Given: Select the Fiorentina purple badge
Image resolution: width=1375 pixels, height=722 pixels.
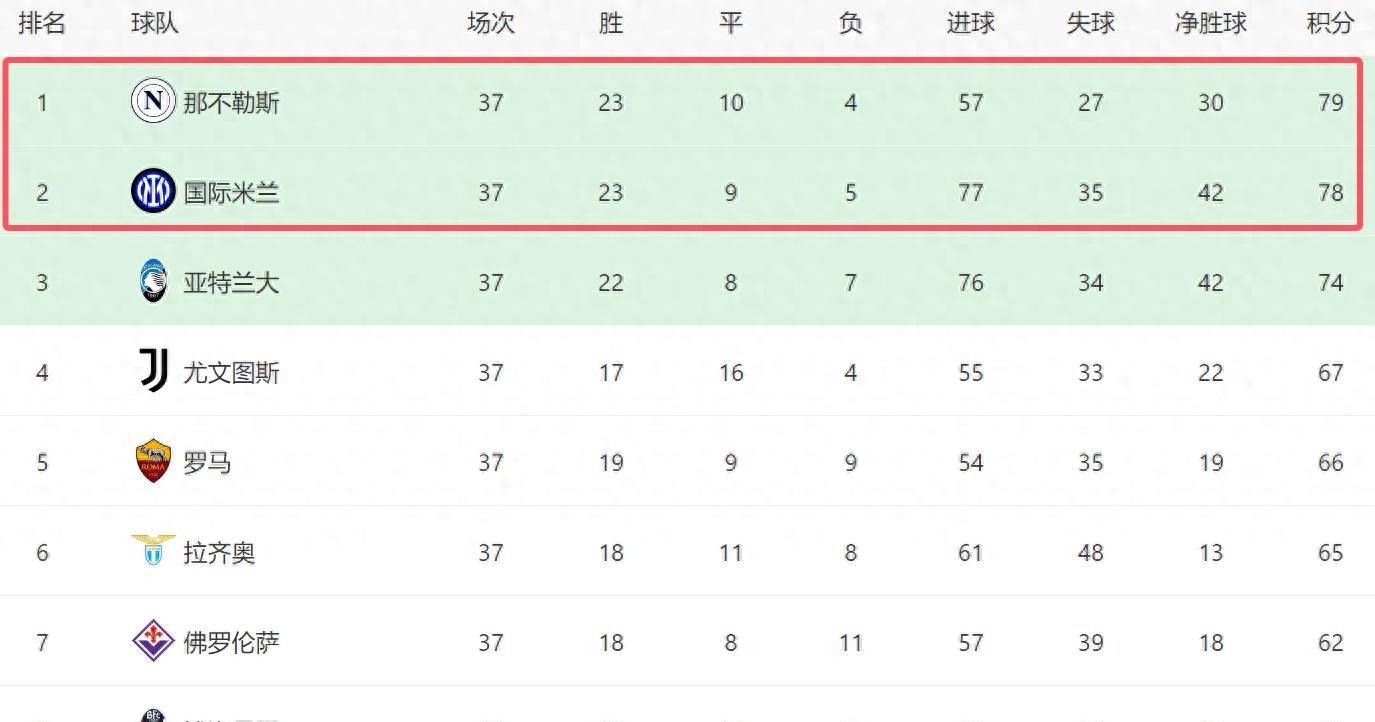Looking at the screenshot, I should [153, 641].
